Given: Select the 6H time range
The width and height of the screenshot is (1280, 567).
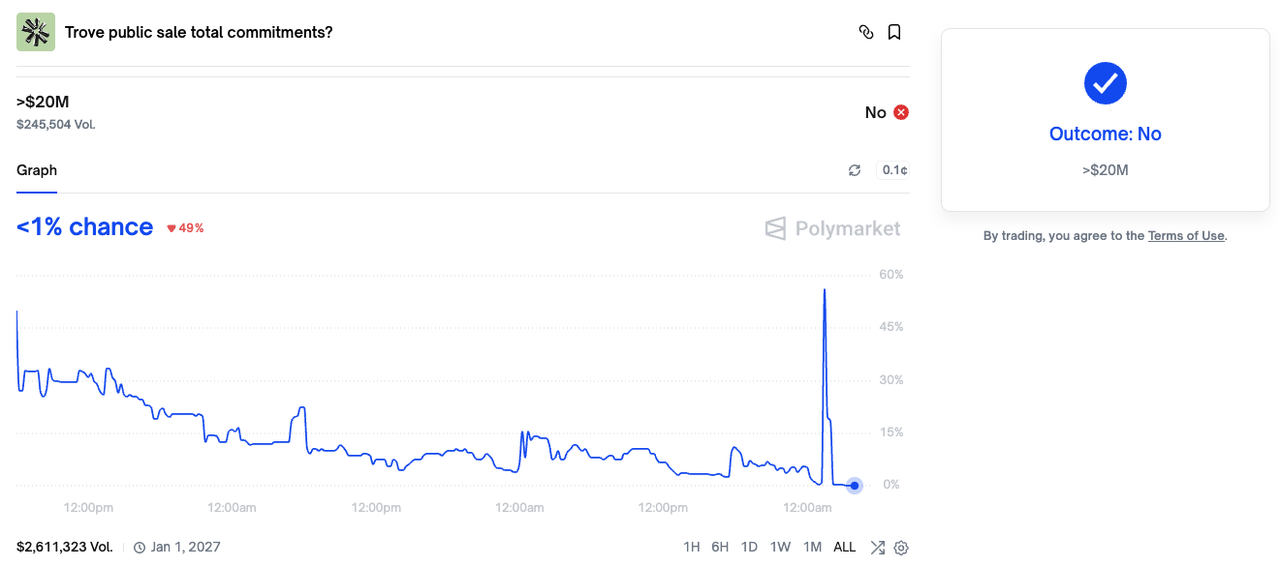Looking at the screenshot, I should (720, 547).
